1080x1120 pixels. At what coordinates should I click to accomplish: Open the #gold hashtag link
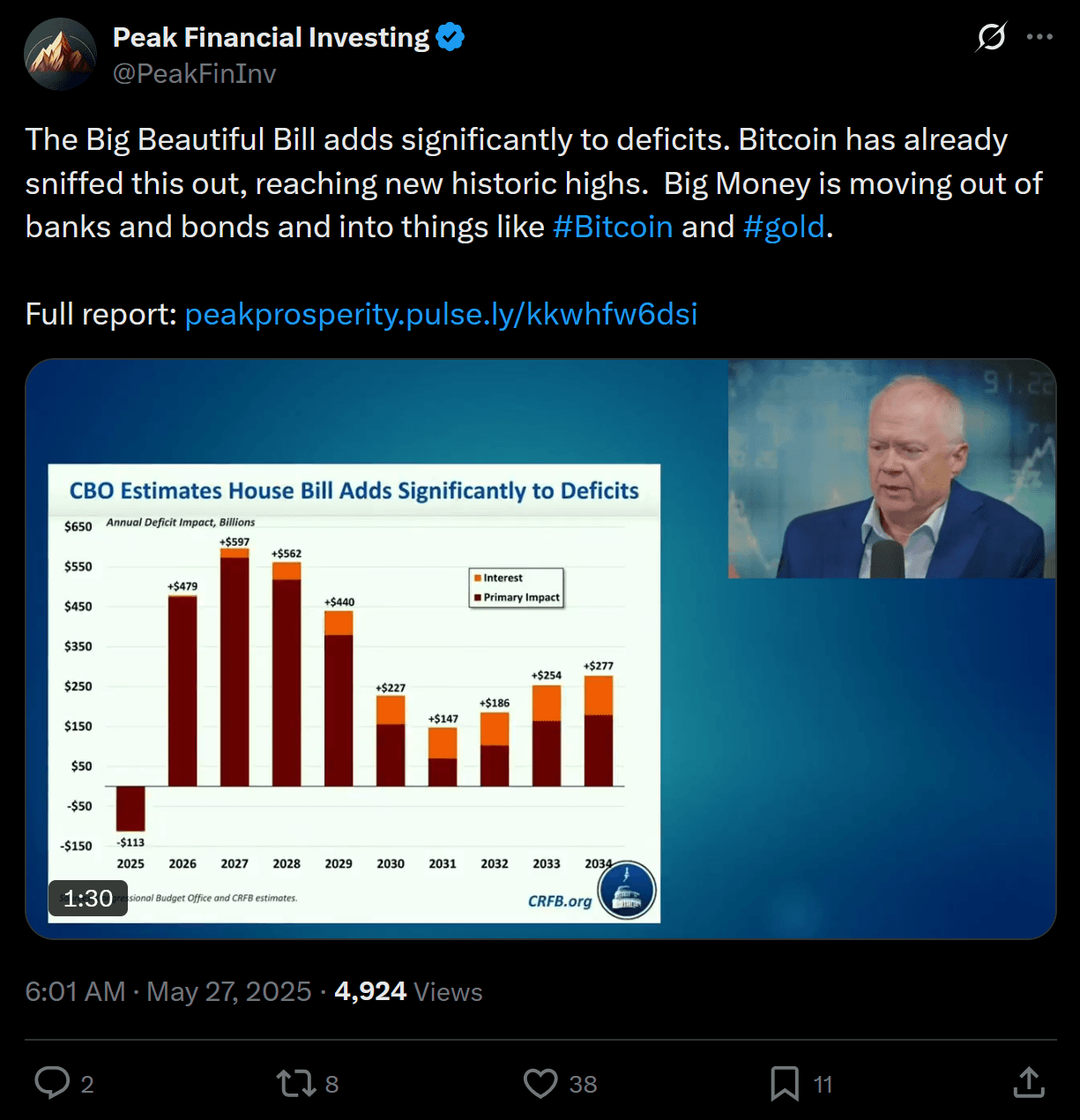click(x=784, y=227)
